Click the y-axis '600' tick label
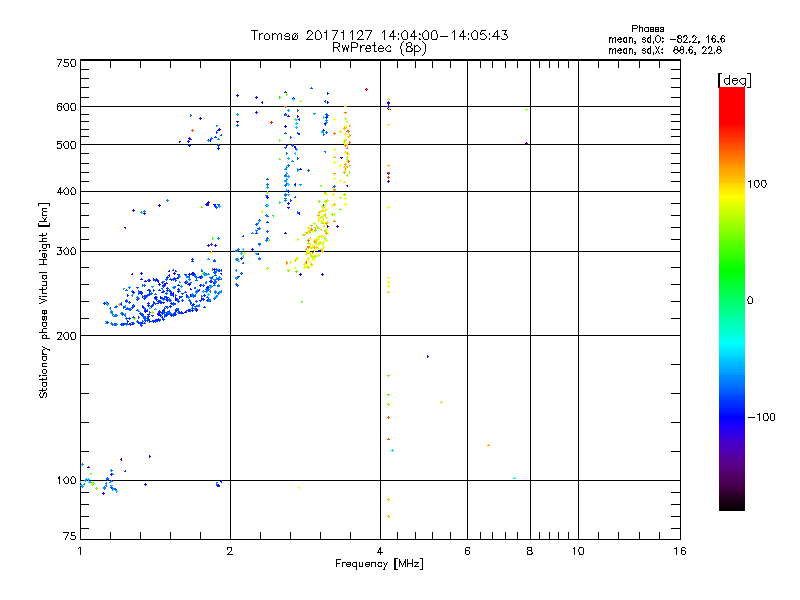Viewport: 800px width, 600px height. (67, 107)
